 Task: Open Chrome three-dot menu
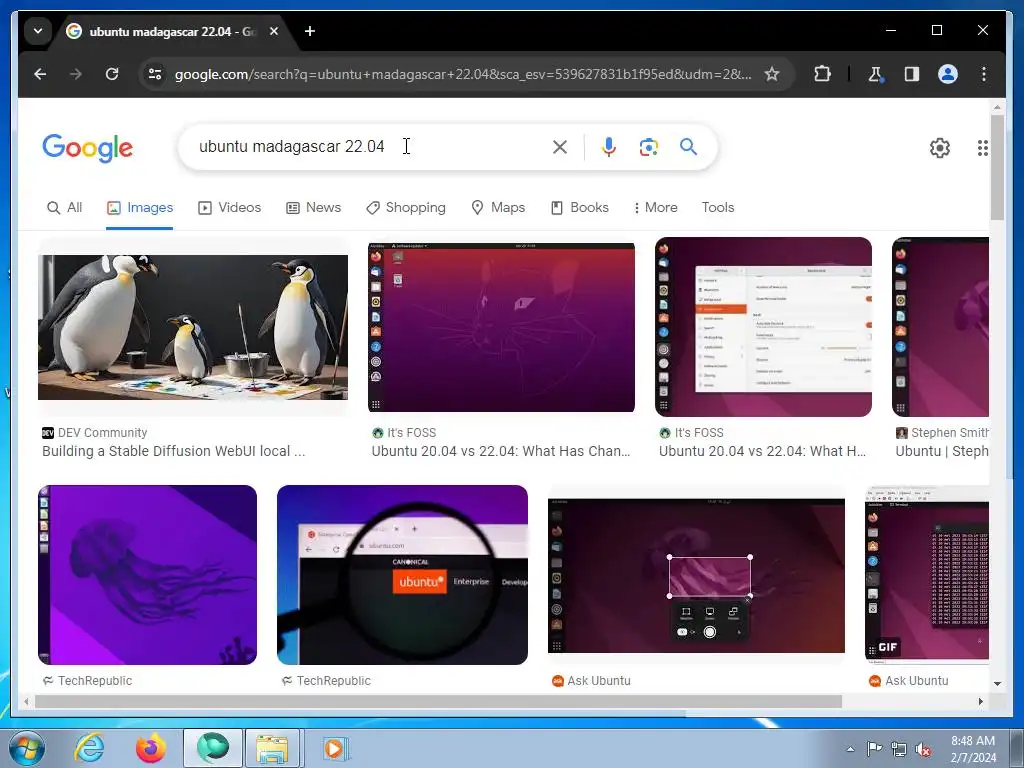(984, 74)
